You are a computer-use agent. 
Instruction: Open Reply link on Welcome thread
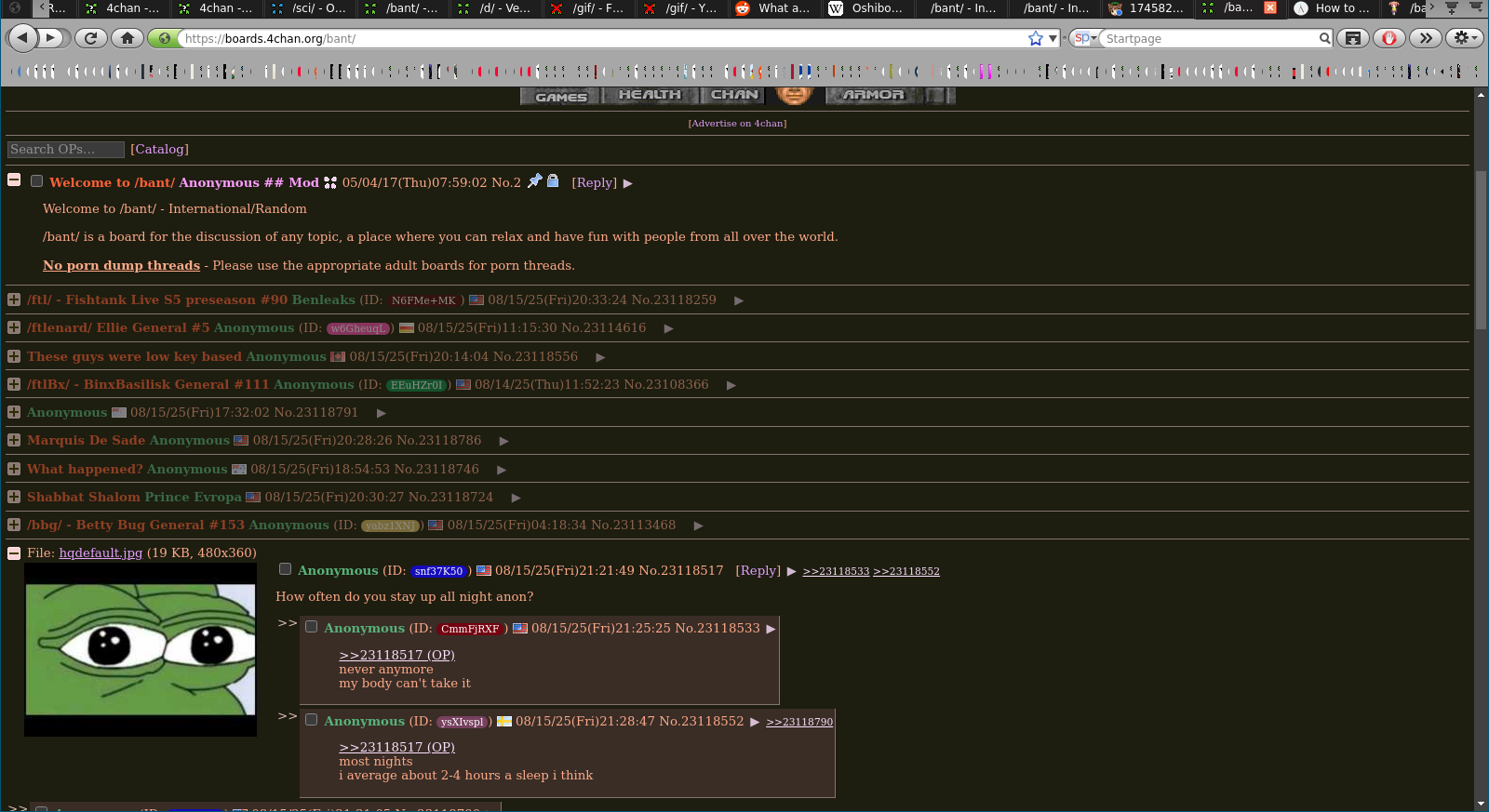pos(594,182)
